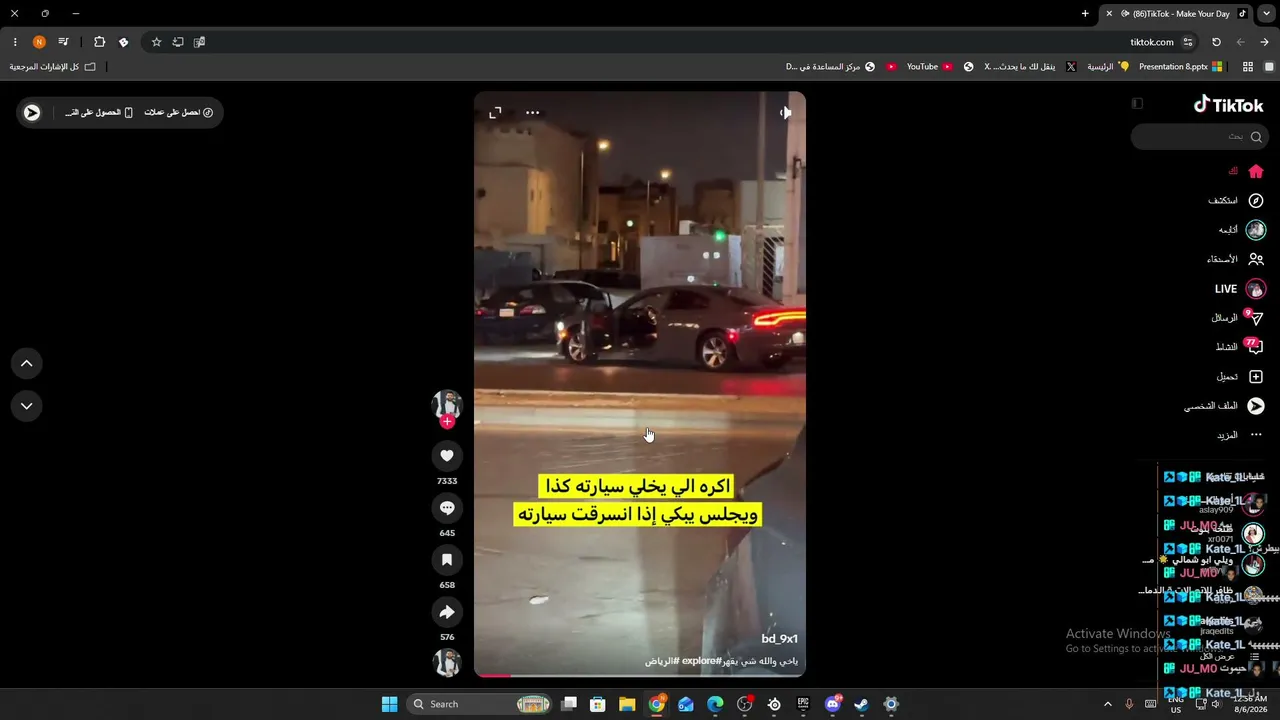Image resolution: width=1280 pixels, height=720 pixels.
Task: Open the Messages (الرسائل) sidebar item
Action: 1238,318
